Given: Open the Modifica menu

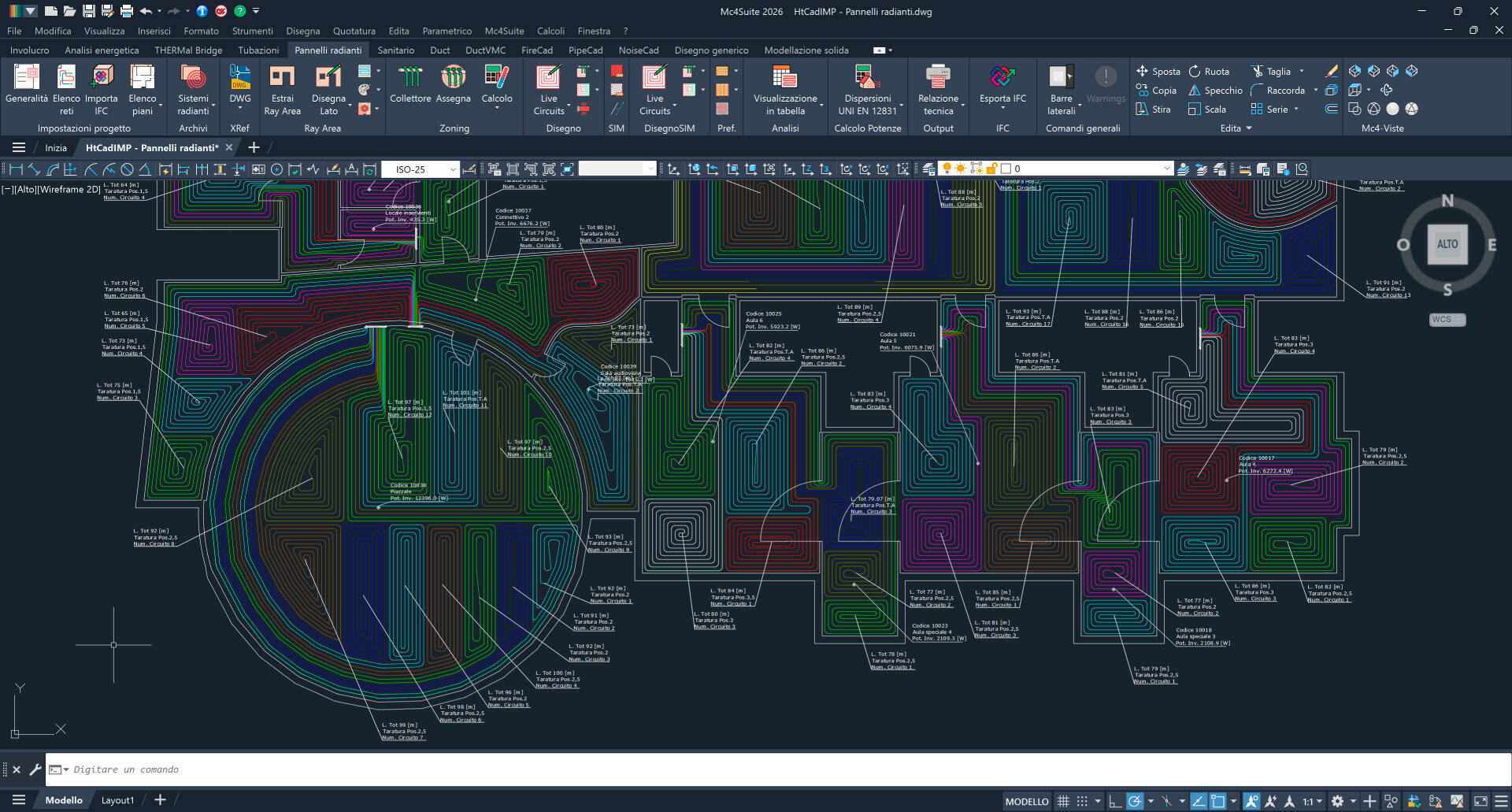Looking at the screenshot, I should pyautogui.click(x=53, y=31).
